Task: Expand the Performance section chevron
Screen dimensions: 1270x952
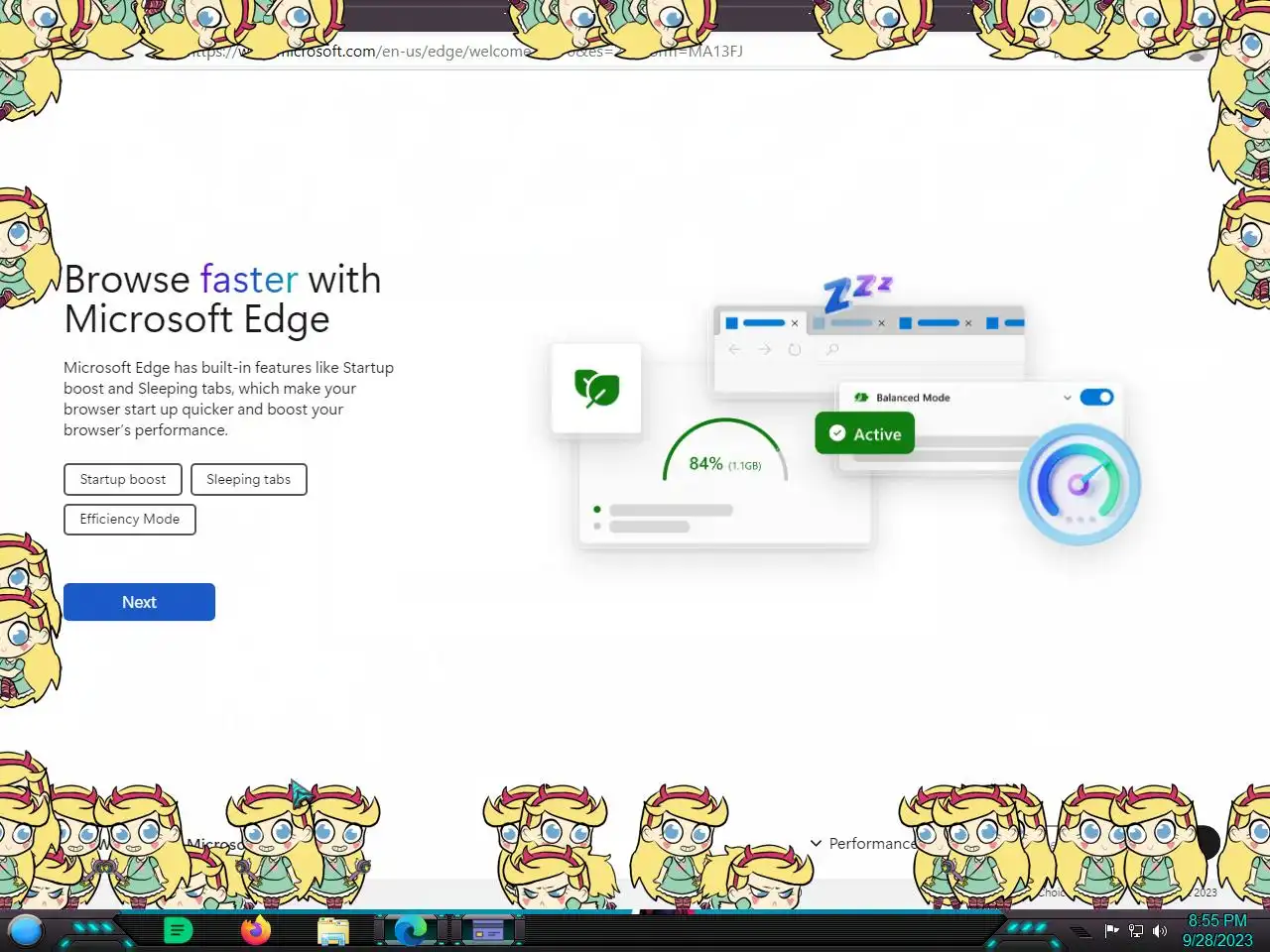Action: point(817,843)
